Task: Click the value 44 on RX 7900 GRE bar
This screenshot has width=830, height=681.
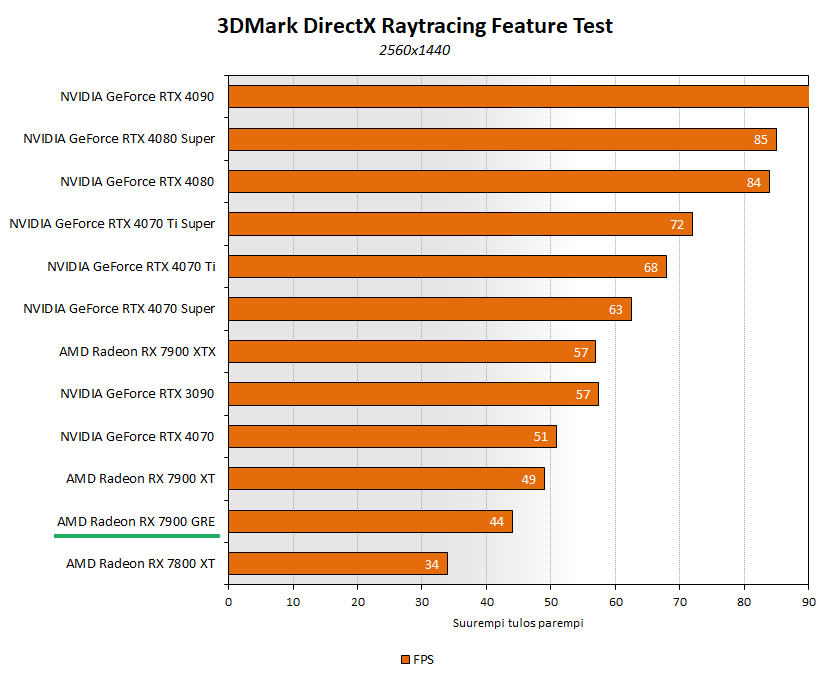Action: (497, 522)
